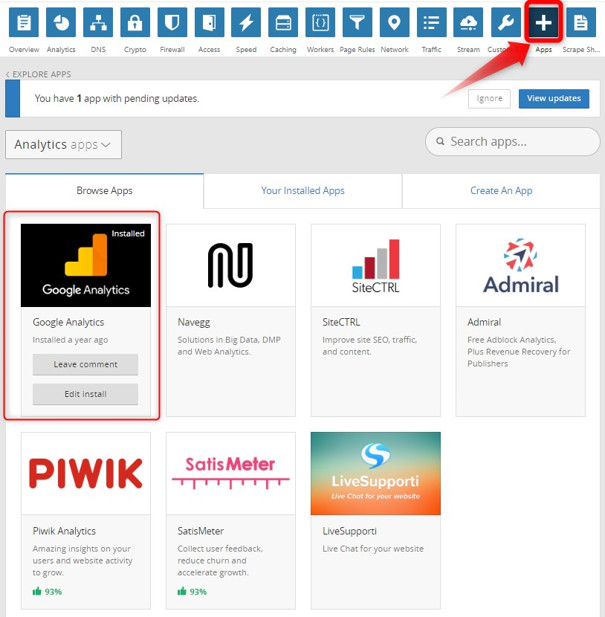Click the Ignore button
Image resolution: width=605 pixels, height=617 pixels.
tap(489, 99)
